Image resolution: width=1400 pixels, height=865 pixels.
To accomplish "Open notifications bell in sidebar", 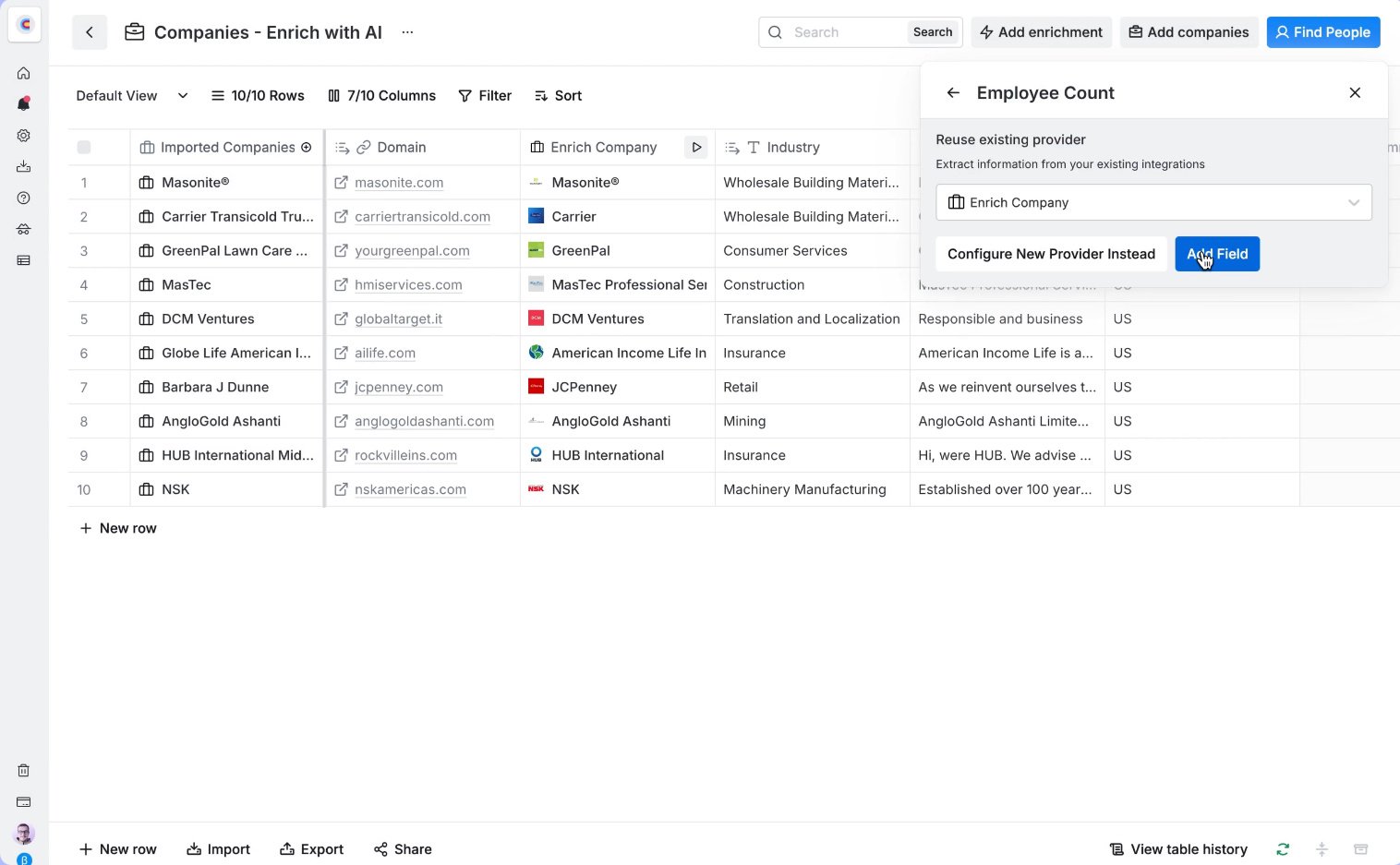I will tap(23, 103).
